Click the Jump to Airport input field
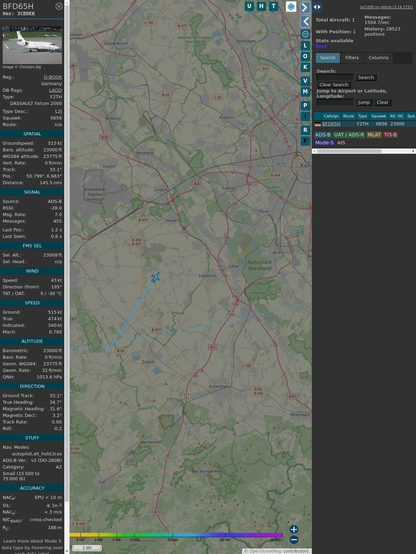The image size is (416, 554). [x=335, y=102]
